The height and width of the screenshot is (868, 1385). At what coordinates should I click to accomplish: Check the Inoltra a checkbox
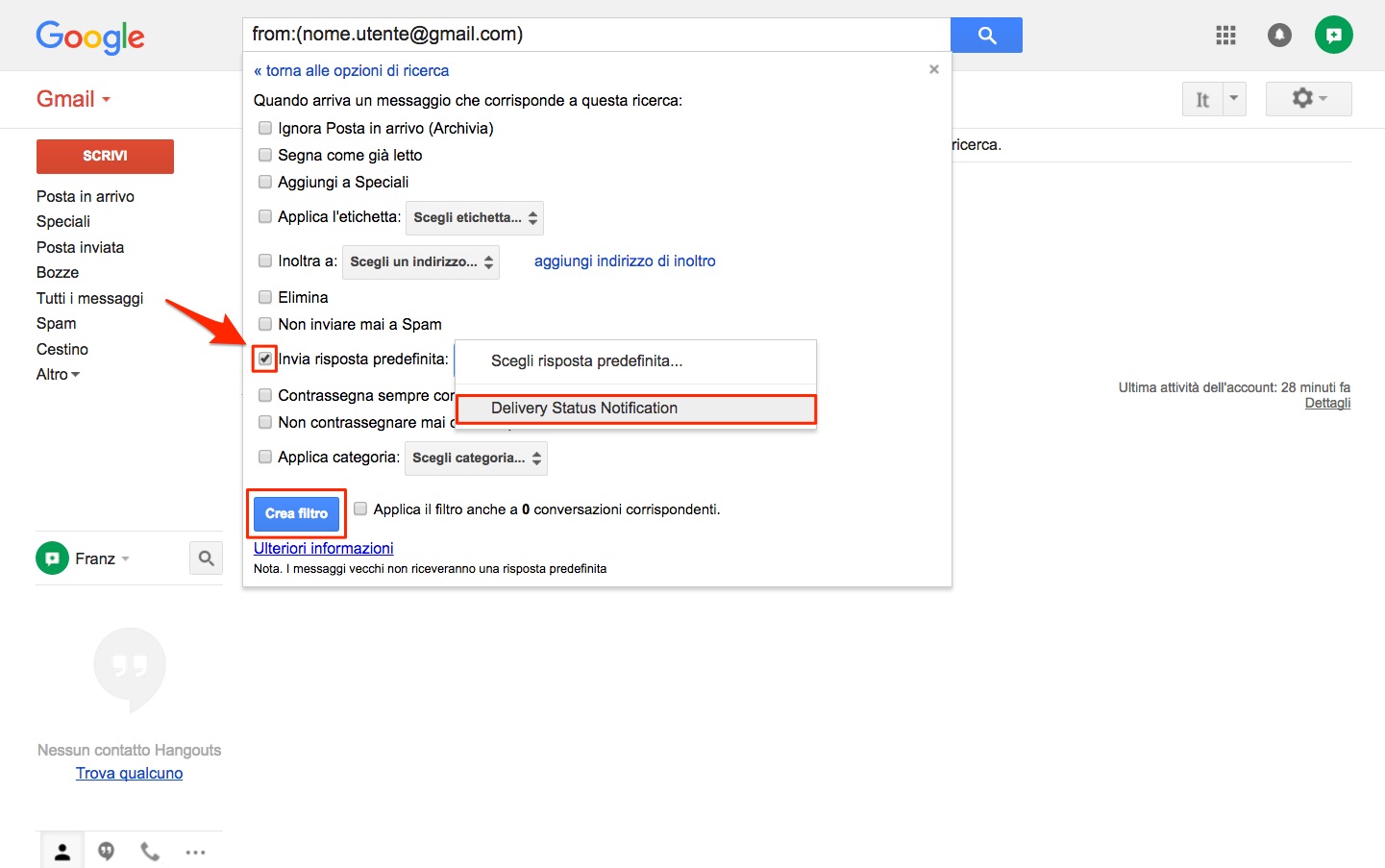click(x=265, y=260)
